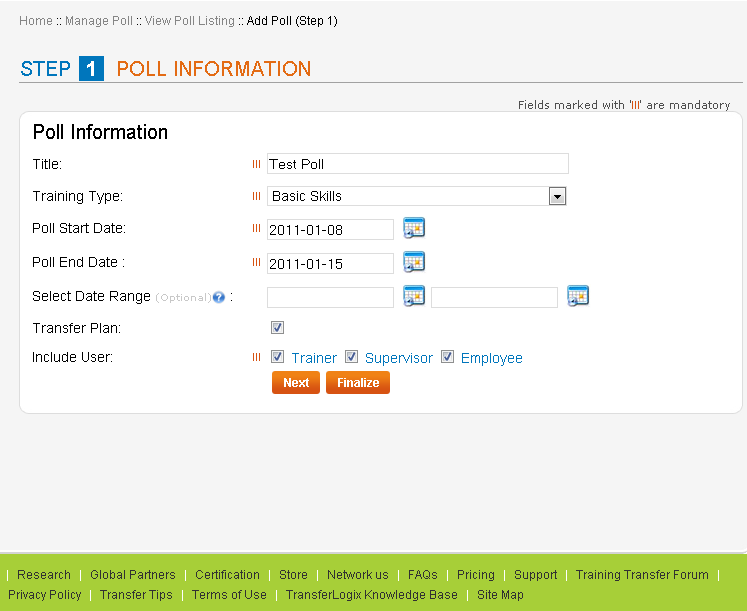
Task: Open the Global Partners footer link
Action: (133, 575)
